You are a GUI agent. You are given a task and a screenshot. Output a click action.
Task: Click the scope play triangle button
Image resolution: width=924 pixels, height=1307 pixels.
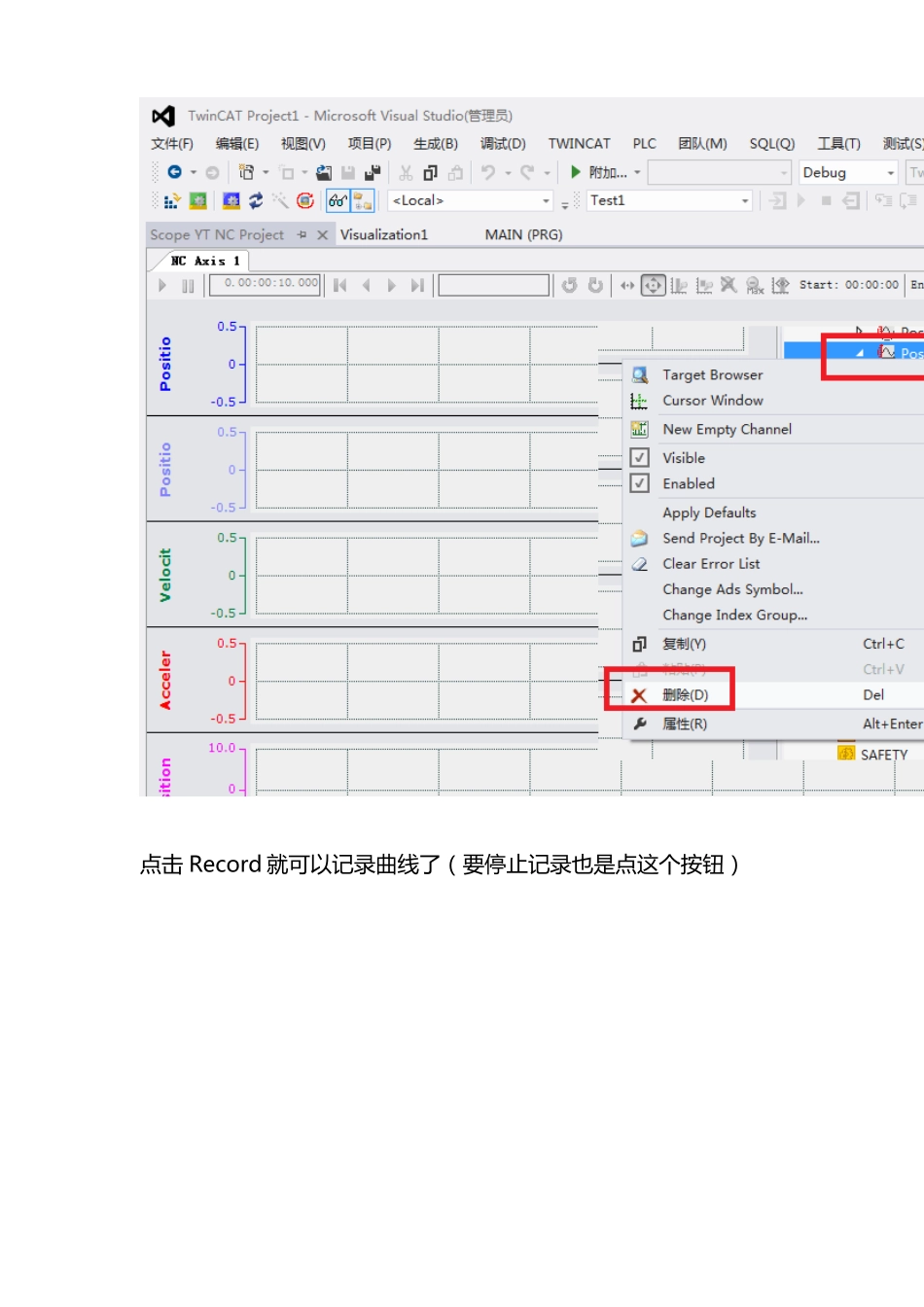point(162,285)
